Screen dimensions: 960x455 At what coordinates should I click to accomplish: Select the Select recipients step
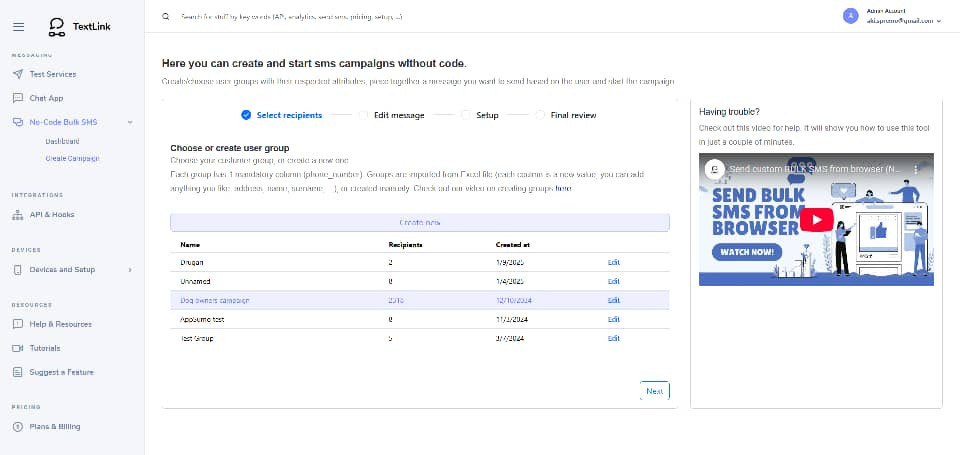click(282, 115)
